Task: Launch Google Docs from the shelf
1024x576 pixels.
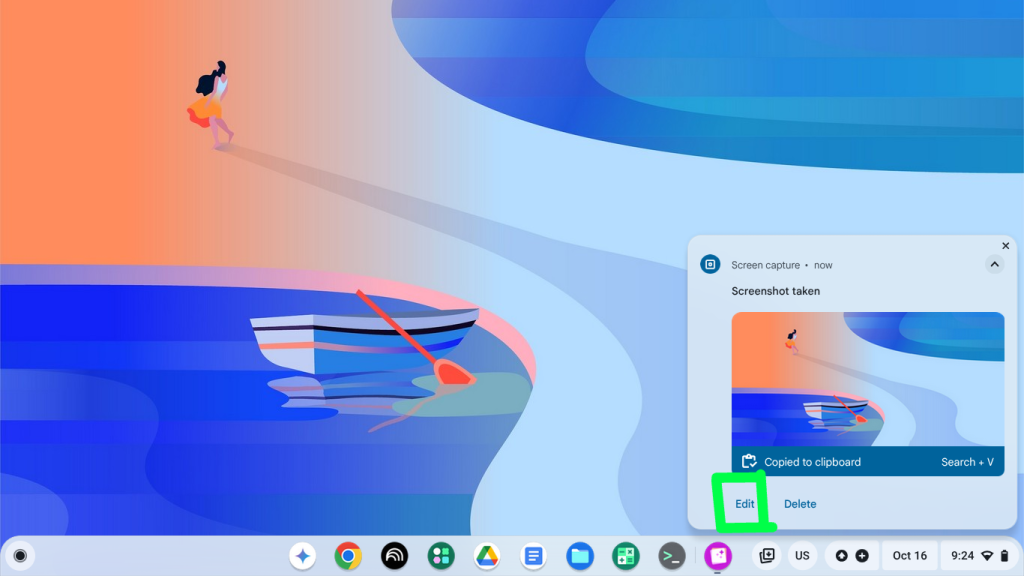Action: tap(534, 555)
